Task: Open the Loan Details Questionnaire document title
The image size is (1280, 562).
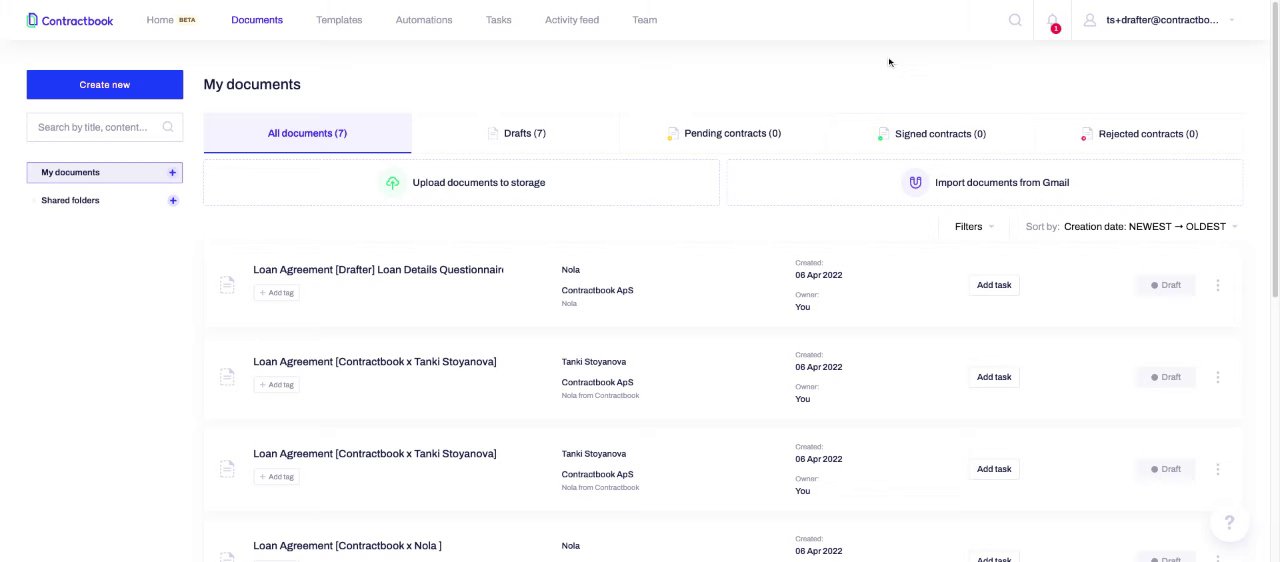Action: click(x=378, y=270)
